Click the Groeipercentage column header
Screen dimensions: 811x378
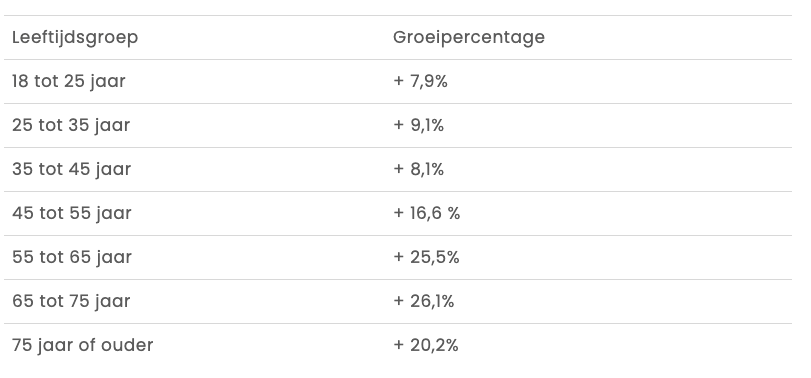tap(469, 38)
